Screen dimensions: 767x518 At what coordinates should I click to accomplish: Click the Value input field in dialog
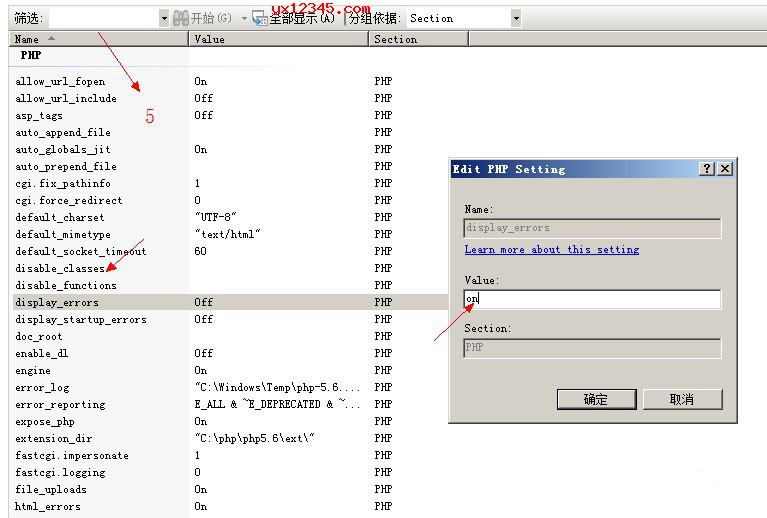(592, 299)
